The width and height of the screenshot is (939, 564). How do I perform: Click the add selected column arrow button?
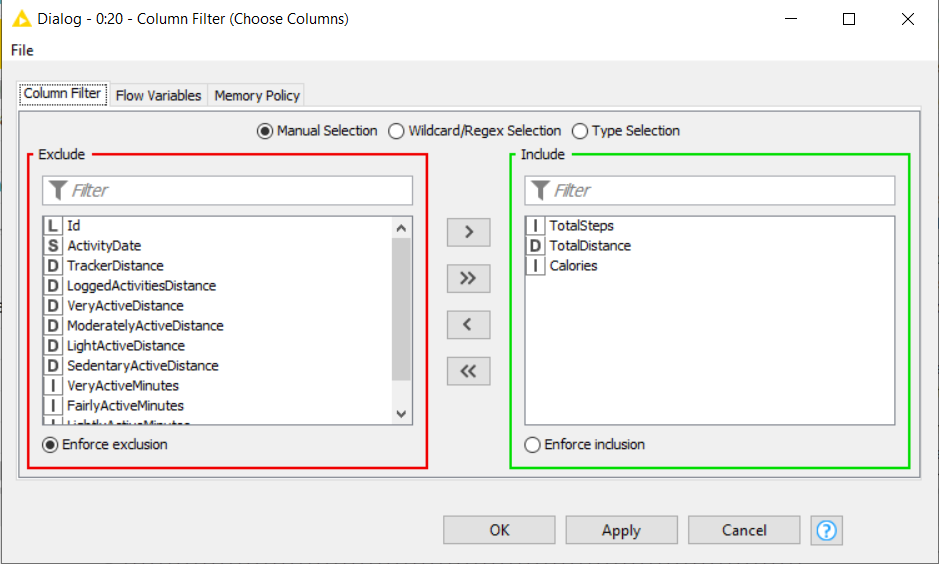coord(468,232)
